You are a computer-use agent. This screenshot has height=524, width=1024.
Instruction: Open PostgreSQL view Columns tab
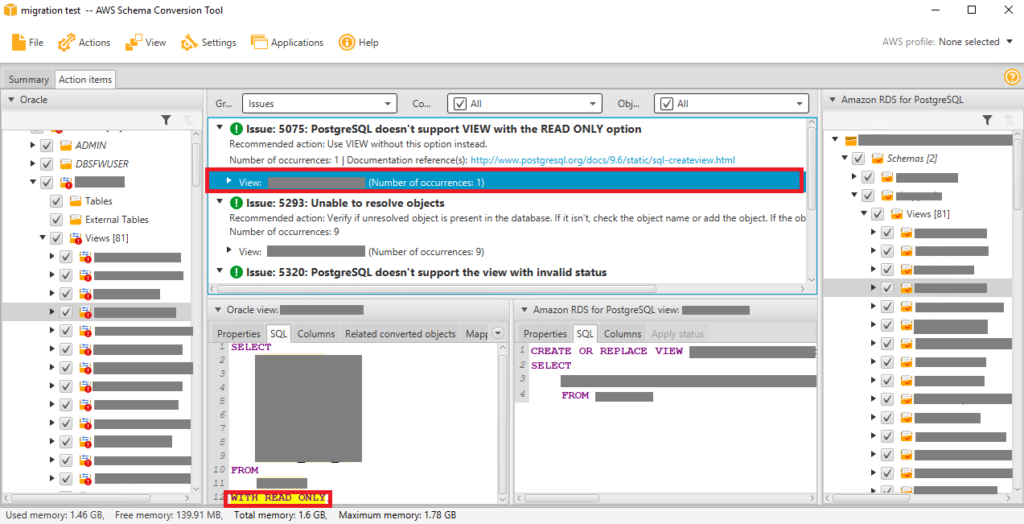(x=622, y=334)
